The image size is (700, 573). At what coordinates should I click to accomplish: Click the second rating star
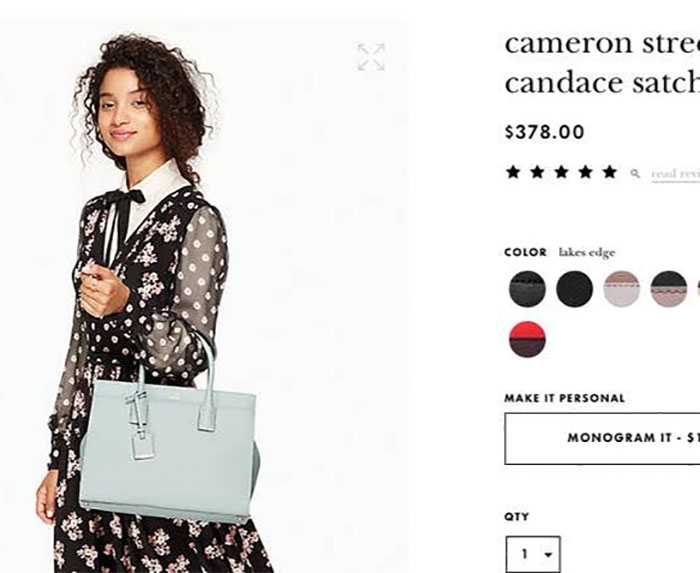pyautogui.click(x=538, y=172)
